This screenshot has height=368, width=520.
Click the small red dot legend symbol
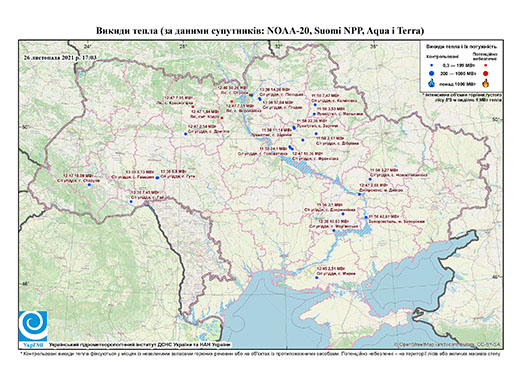coord(486,65)
